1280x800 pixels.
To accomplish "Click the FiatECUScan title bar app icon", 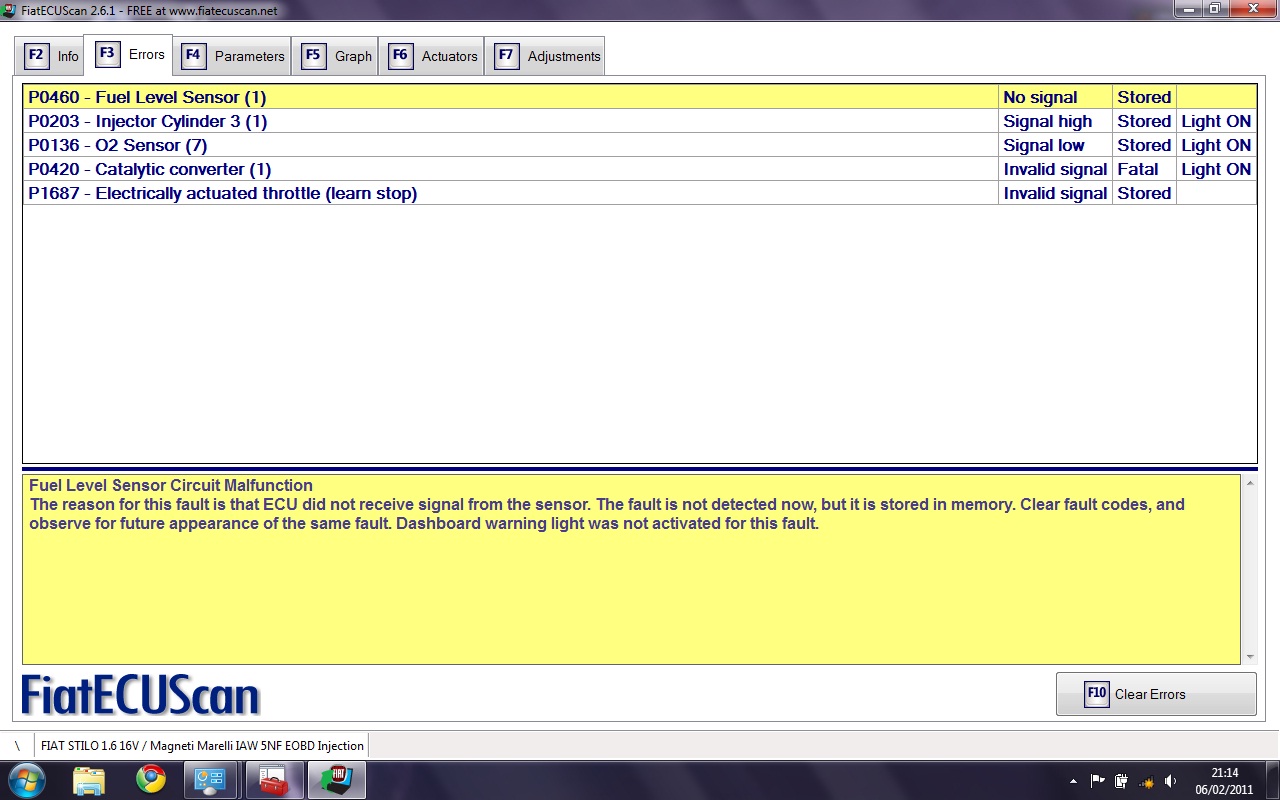I will 9,10.
